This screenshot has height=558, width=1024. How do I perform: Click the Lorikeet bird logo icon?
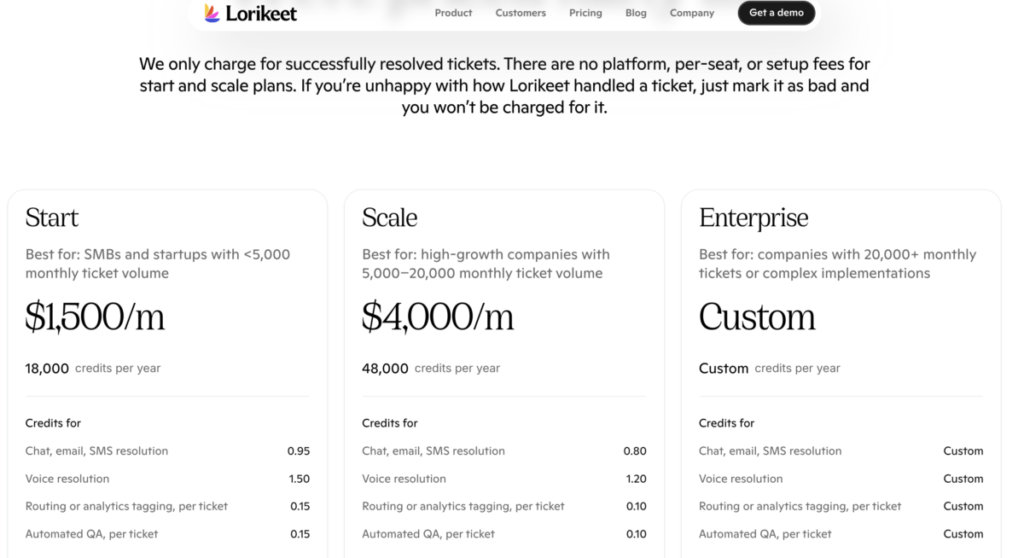tap(212, 13)
